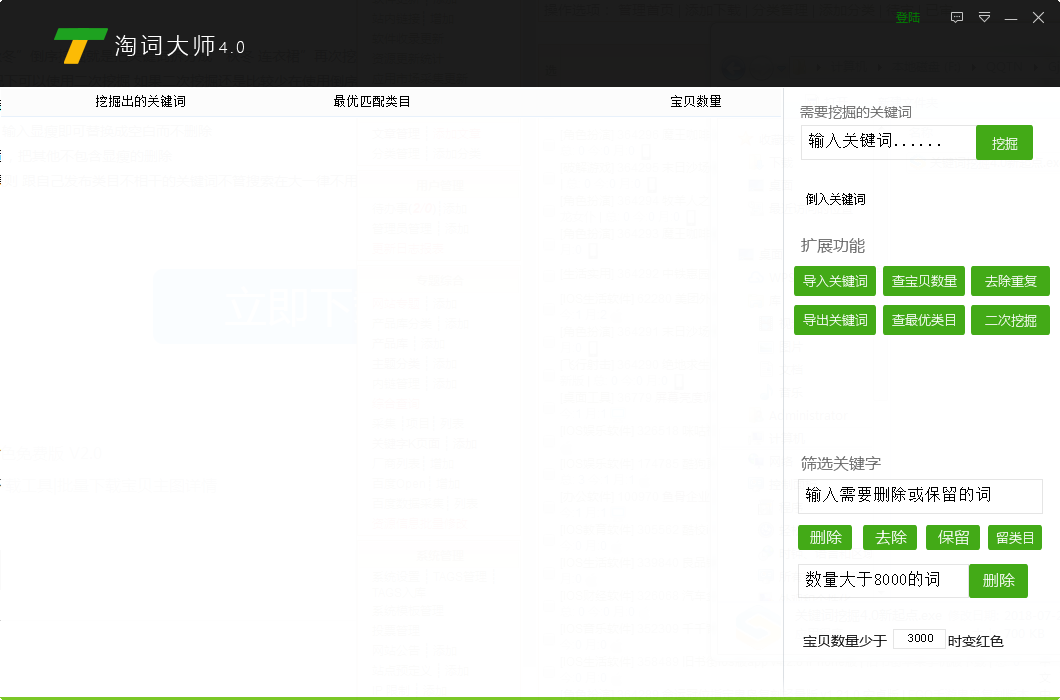The image size is (1060, 700).
Task: Click the 登陆 login link
Action: pos(907,18)
